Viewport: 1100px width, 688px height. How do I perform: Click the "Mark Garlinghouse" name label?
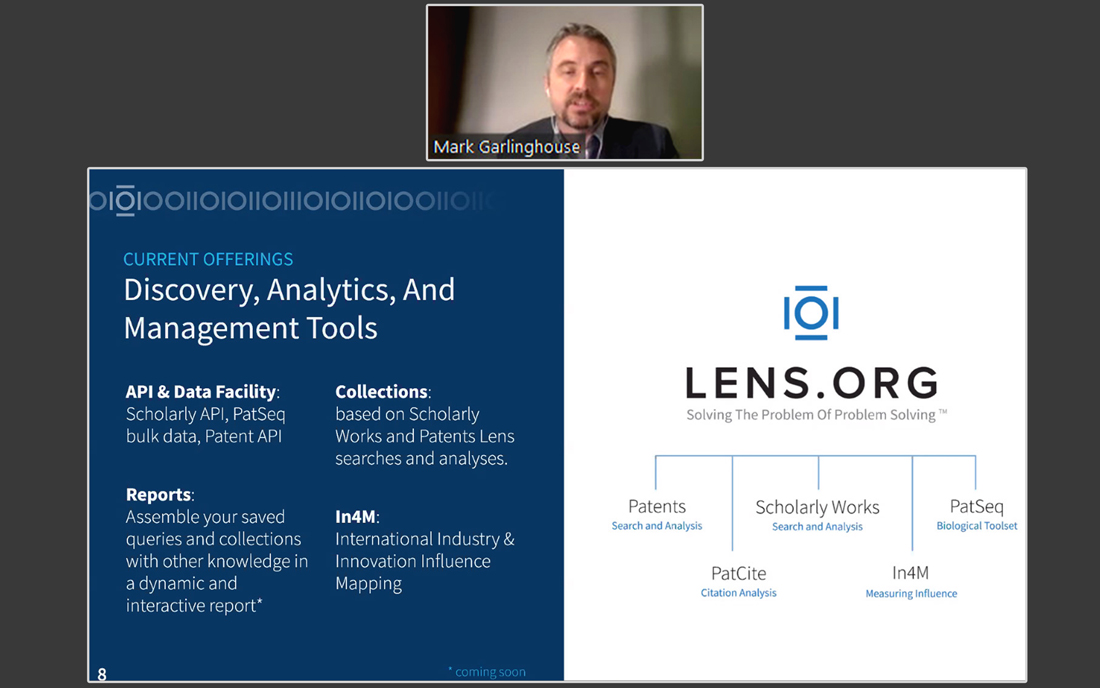coord(507,147)
